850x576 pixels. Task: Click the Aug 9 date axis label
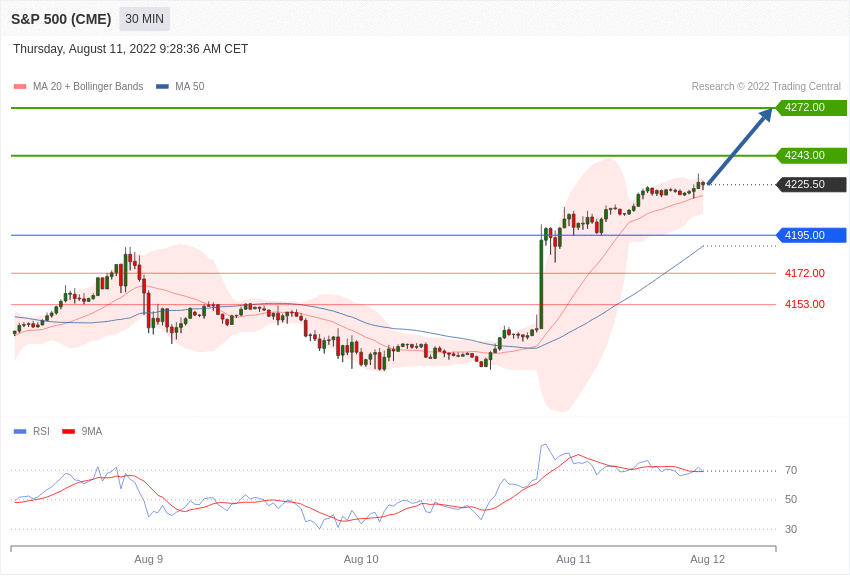tap(149, 560)
